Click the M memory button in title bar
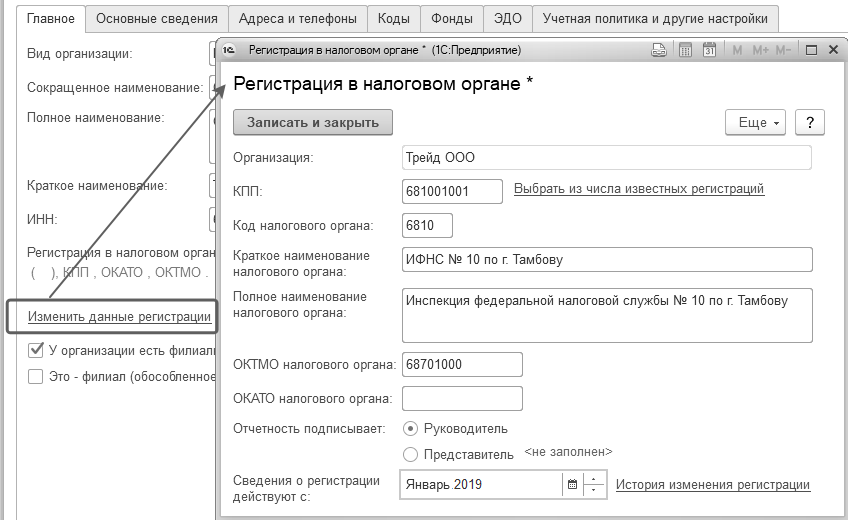848x520 pixels. (737, 50)
